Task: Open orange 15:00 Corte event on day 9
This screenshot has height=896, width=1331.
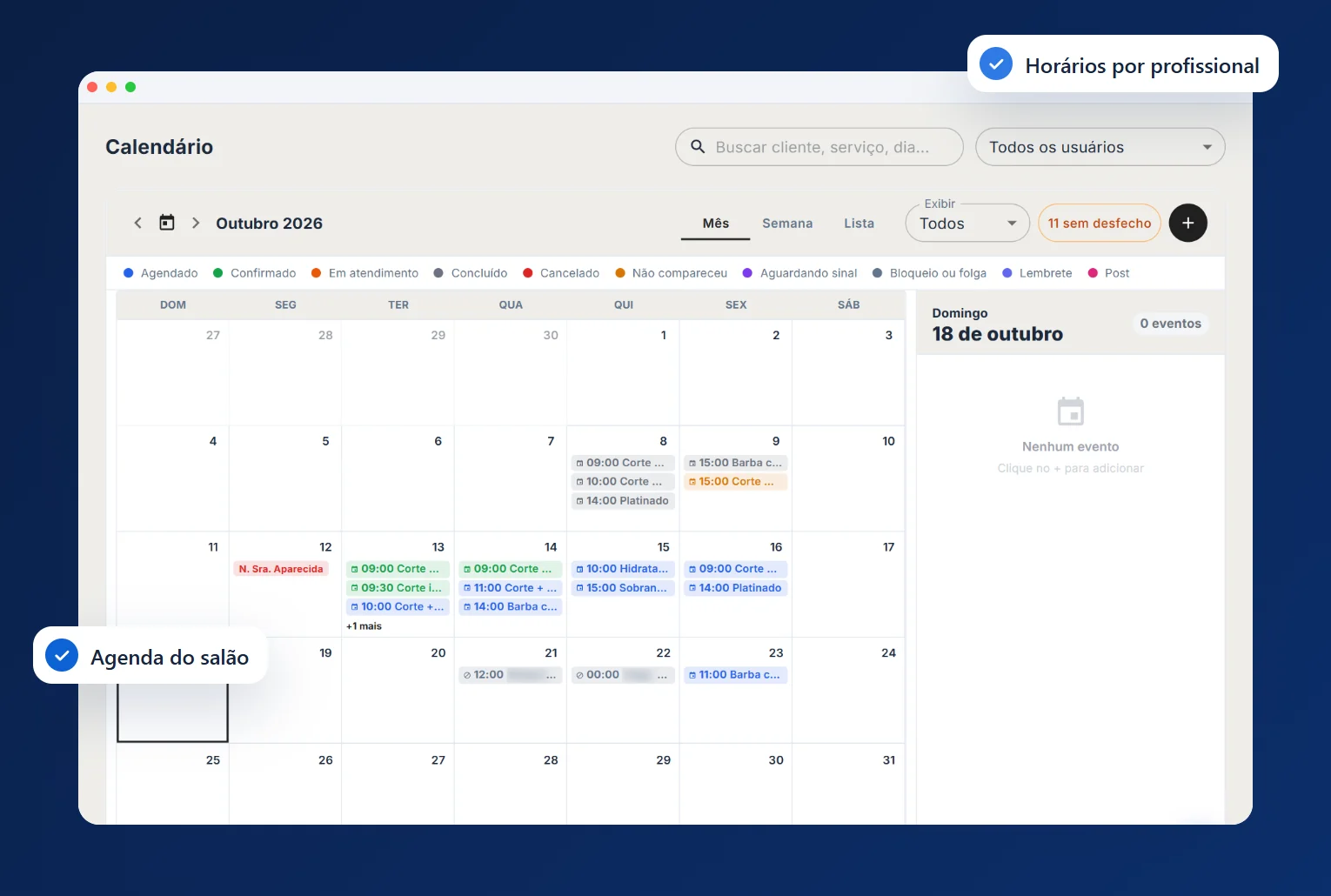Action: (x=736, y=482)
